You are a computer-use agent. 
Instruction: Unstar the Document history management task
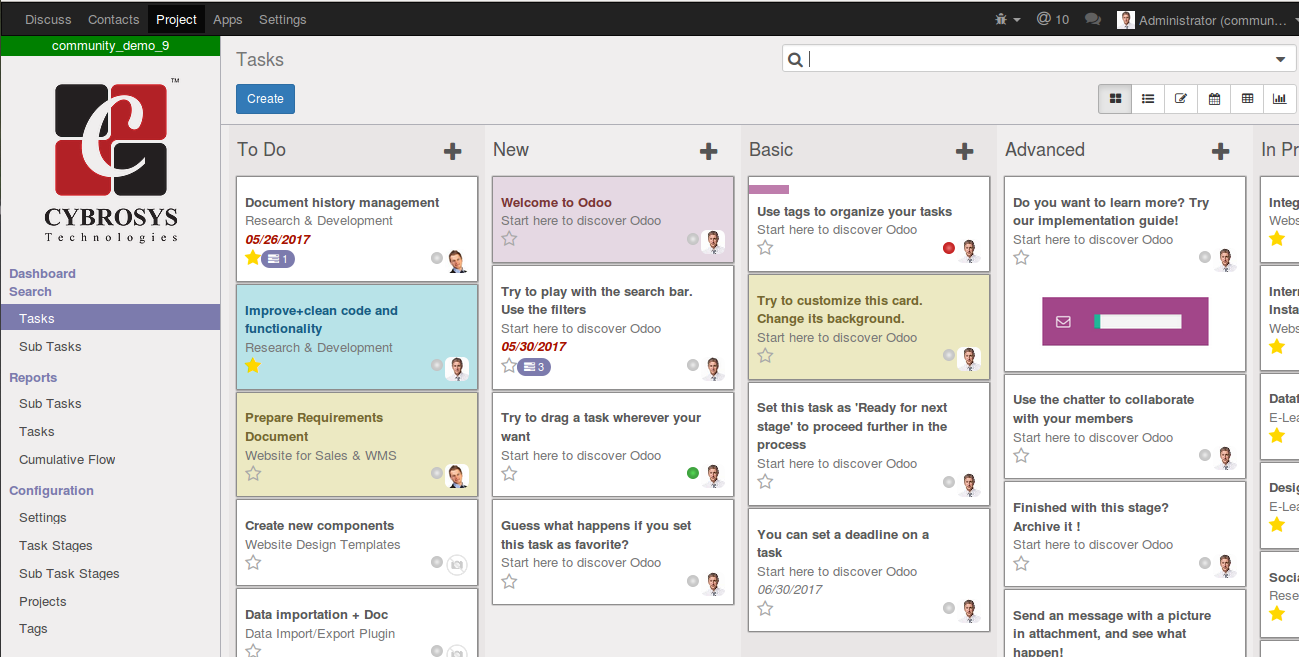coord(252,258)
